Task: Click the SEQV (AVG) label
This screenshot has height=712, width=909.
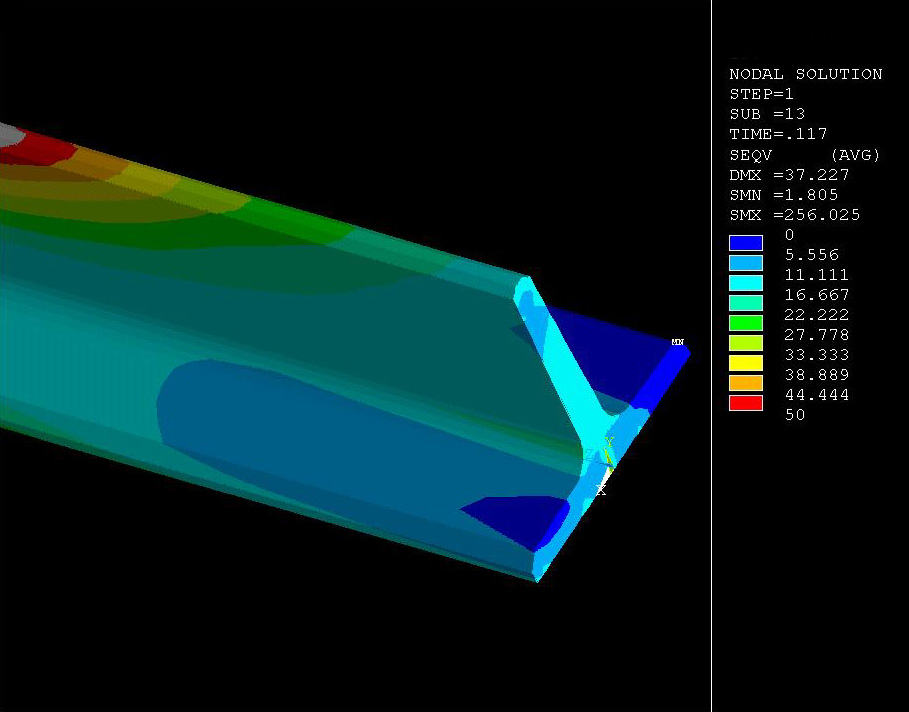Action: 804,155
